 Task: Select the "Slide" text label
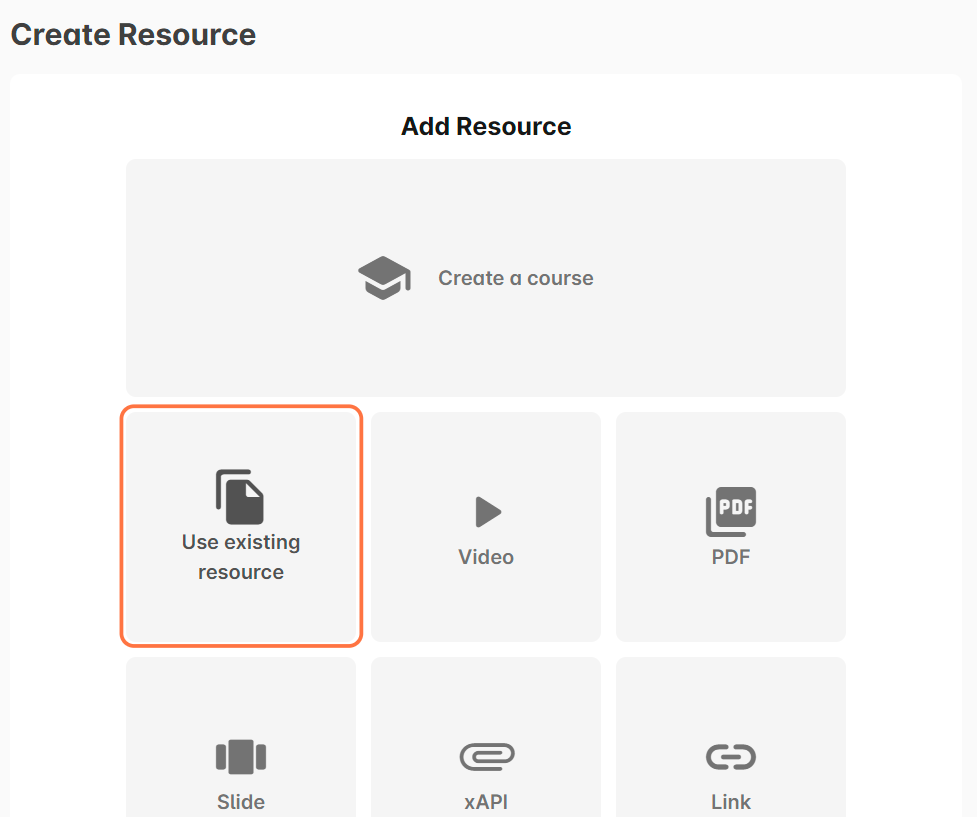coord(241,802)
